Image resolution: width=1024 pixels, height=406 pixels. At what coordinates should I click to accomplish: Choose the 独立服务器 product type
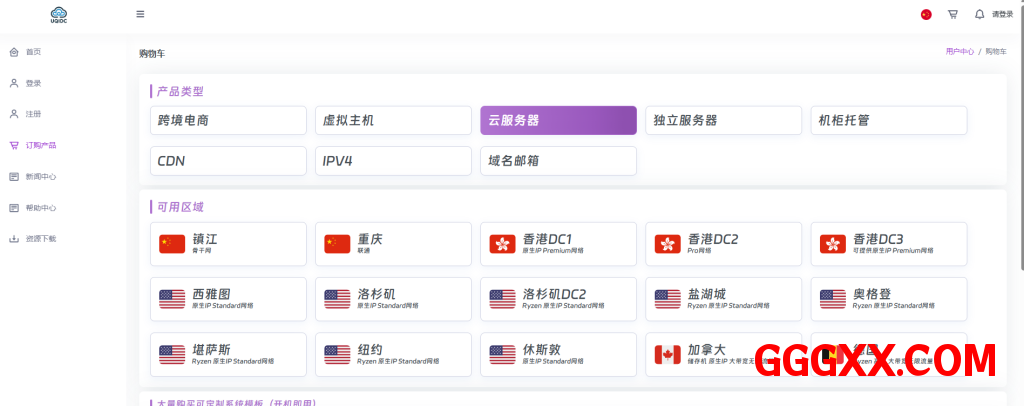(x=723, y=120)
